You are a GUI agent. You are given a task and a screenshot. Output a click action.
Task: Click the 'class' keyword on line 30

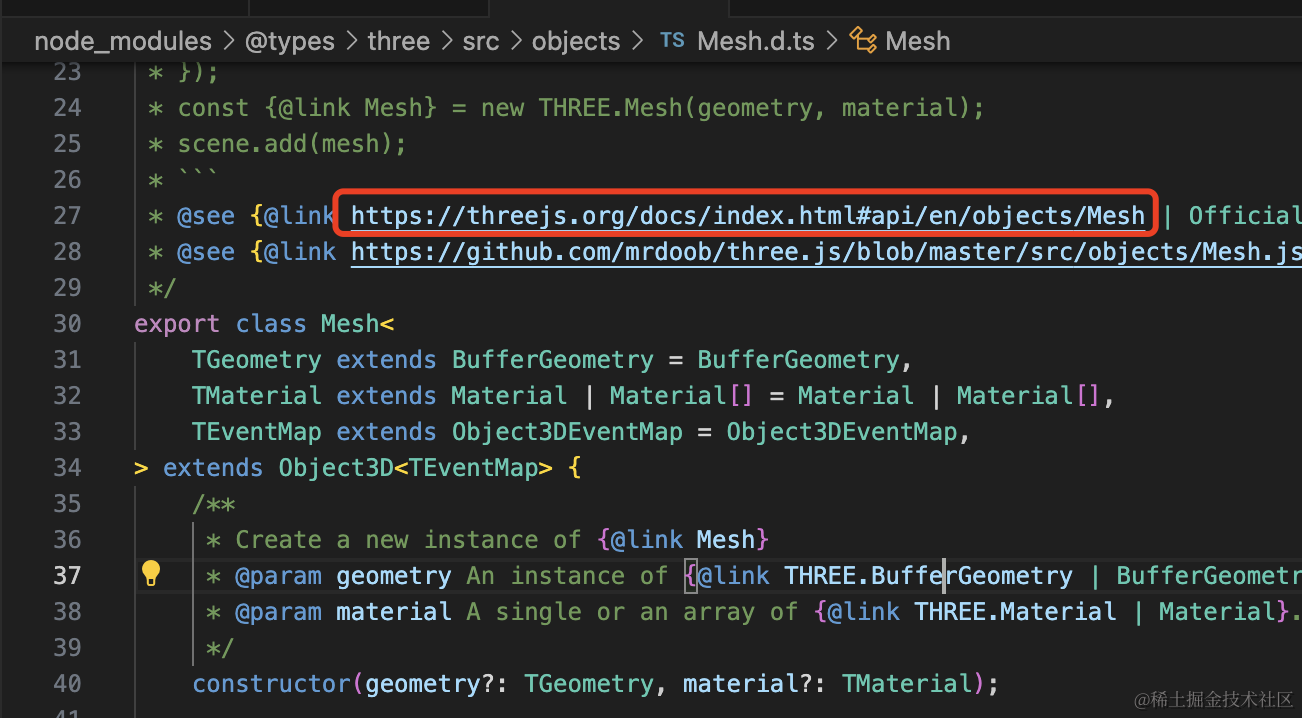pyautogui.click(x=271, y=324)
